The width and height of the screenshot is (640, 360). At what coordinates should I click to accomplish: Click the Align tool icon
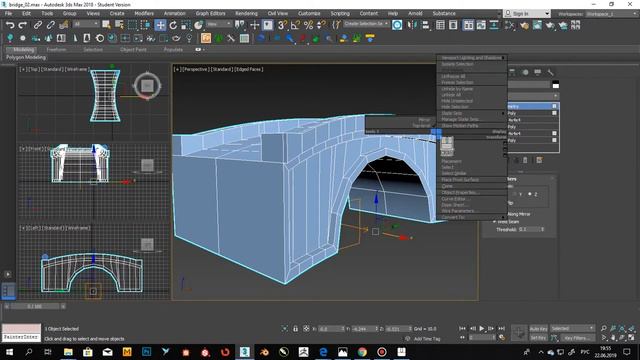[426, 25]
